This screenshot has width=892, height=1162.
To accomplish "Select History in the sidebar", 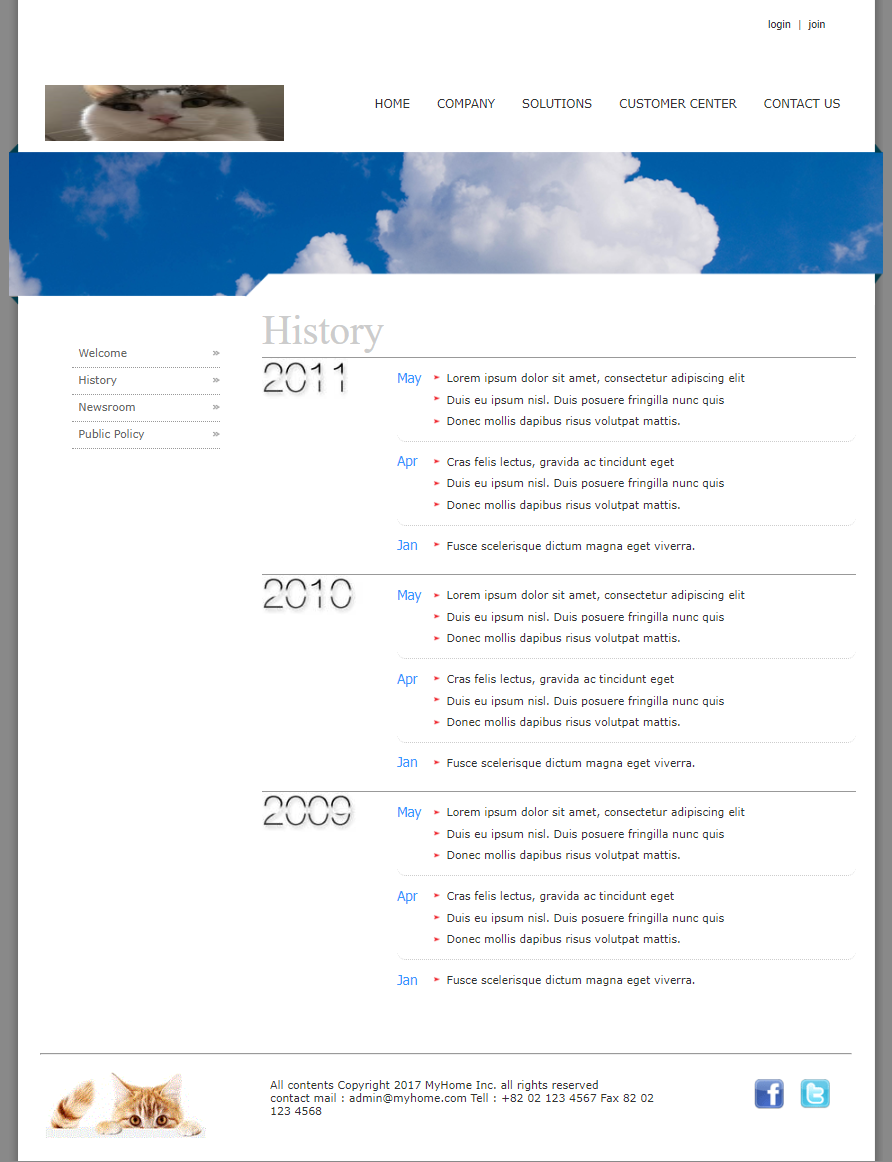I will [98, 380].
